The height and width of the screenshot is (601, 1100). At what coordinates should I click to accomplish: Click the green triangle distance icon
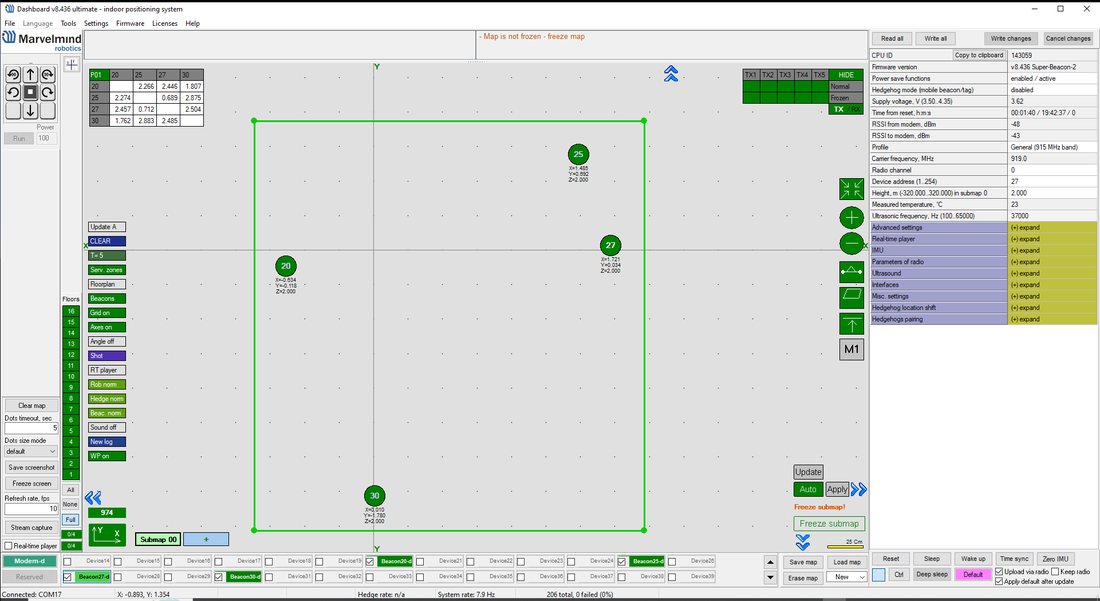[x=852, y=271]
